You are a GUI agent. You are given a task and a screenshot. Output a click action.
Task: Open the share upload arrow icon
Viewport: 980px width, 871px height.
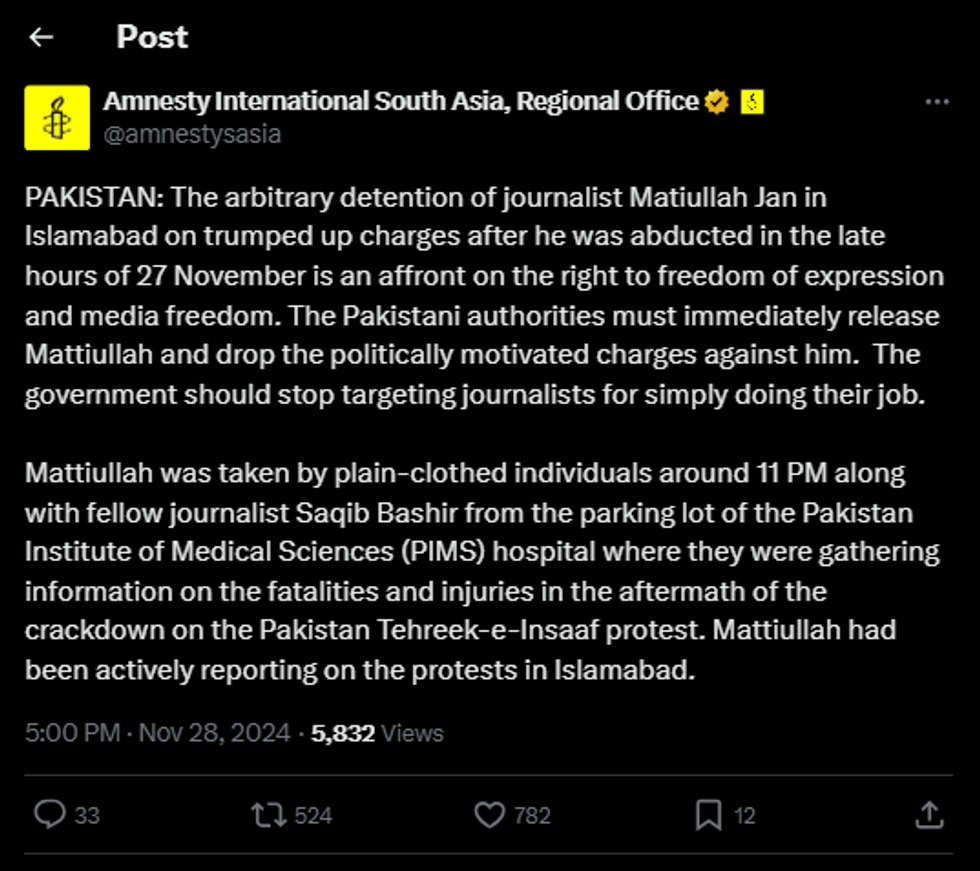click(929, 815)
